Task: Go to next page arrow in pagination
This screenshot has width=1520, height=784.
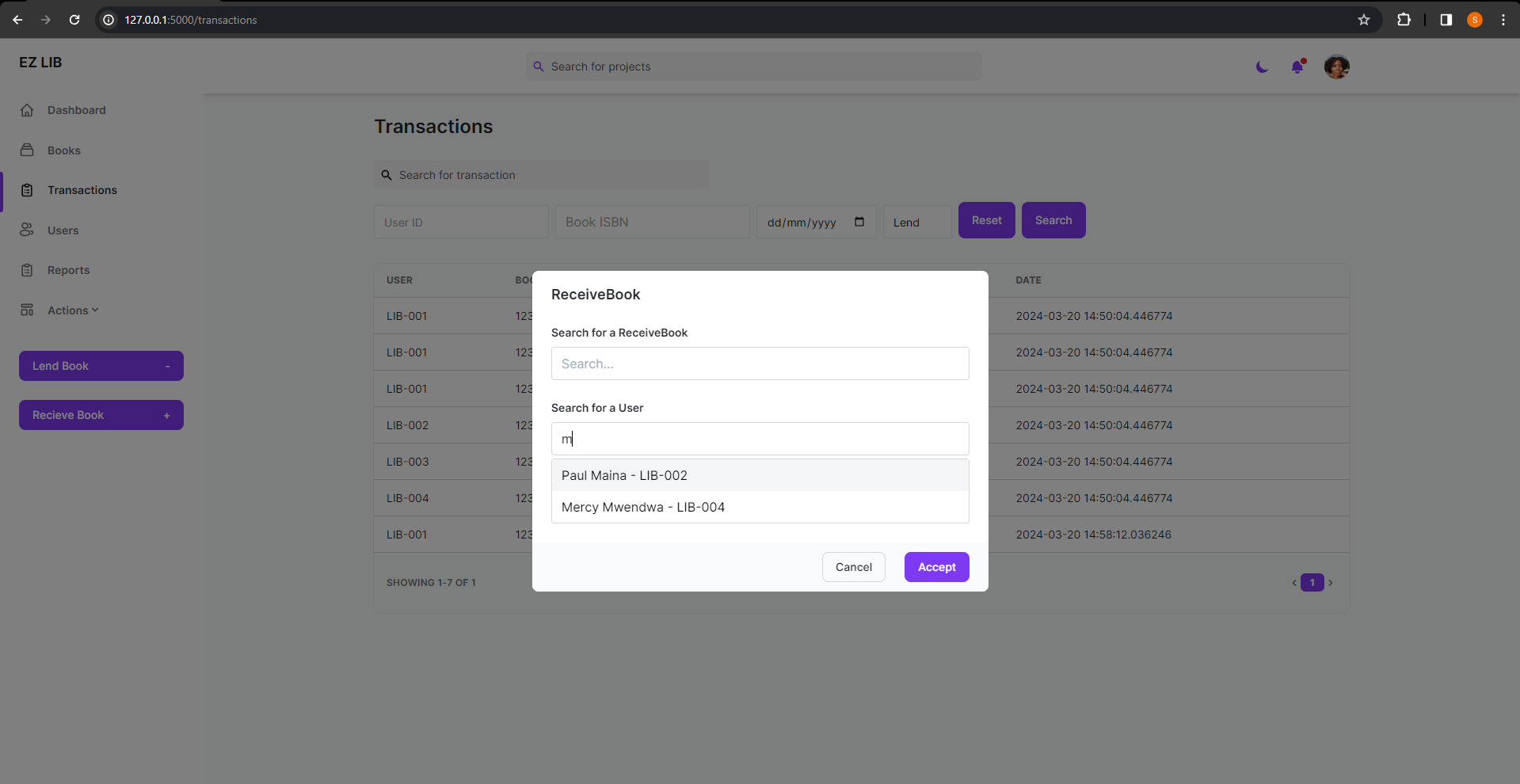Action: tap(1331, 583)
